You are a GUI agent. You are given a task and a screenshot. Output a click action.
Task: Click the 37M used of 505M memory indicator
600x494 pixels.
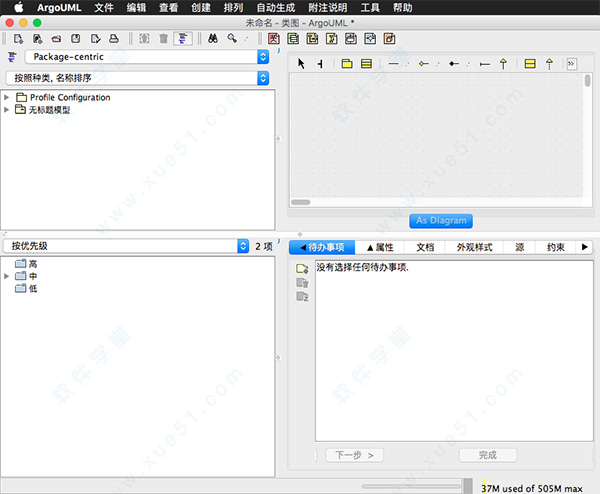pyautogui.click(x=532, y=489)
